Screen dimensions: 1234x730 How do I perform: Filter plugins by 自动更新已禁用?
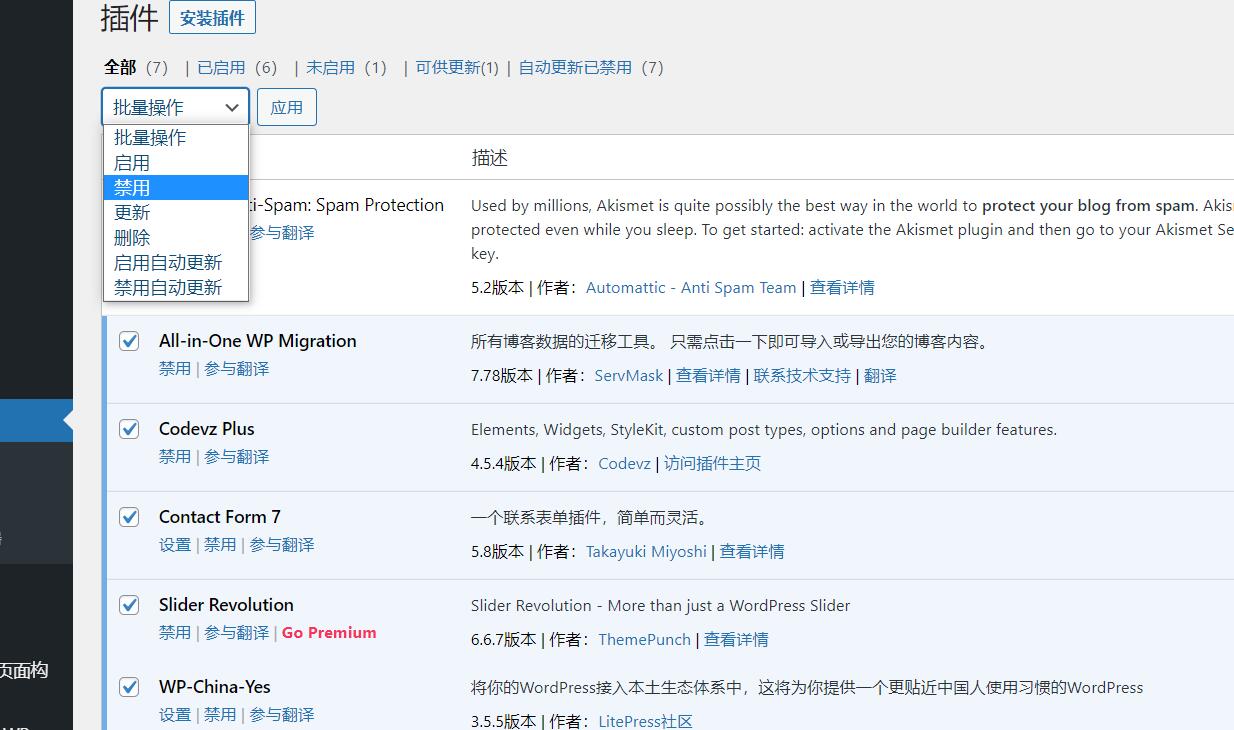pyautogui.click(x=575, y=67)
